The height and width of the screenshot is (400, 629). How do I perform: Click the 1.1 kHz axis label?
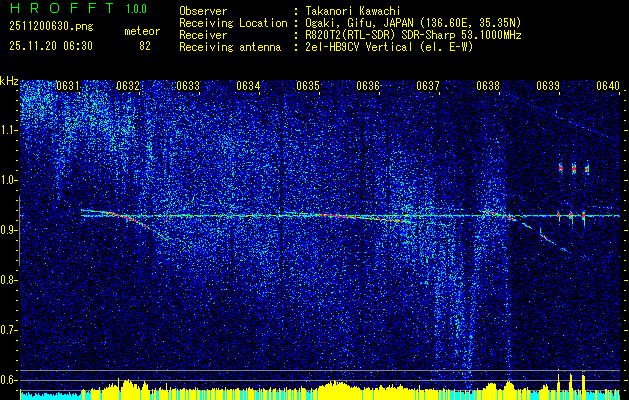click(8, 131)
